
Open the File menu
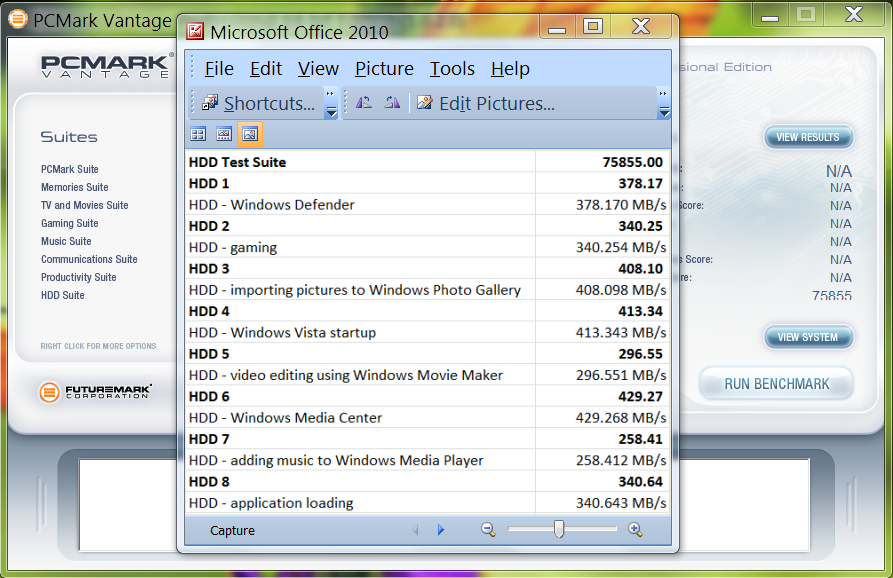point(218,69)
